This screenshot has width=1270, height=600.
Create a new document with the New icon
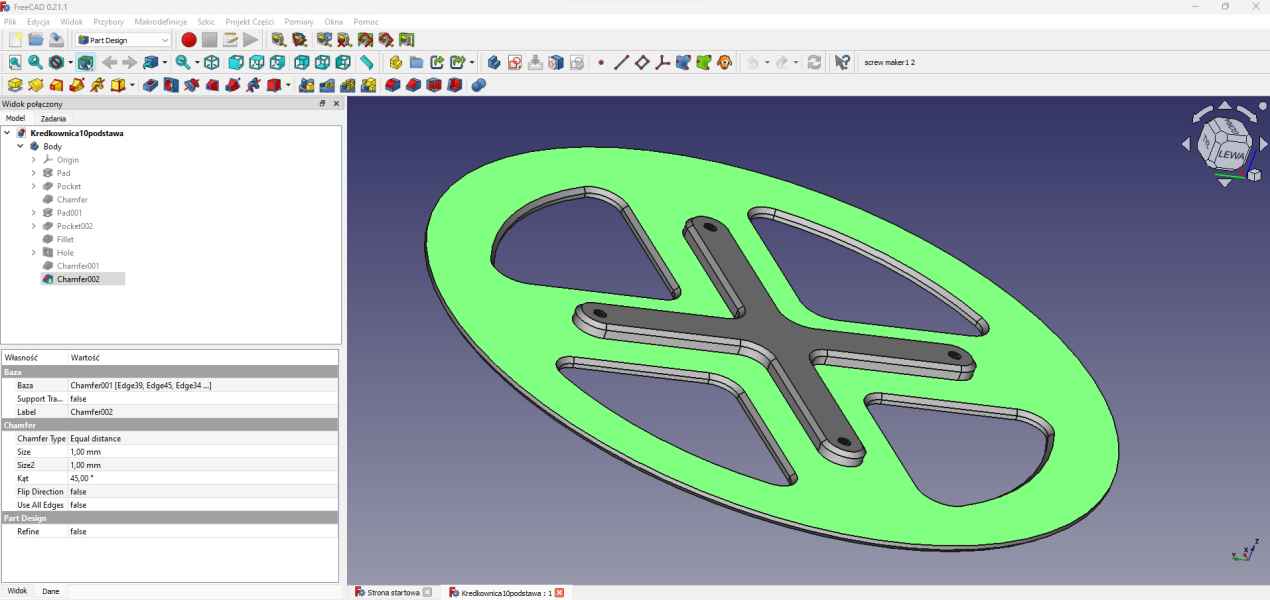(x=15, y=40)
